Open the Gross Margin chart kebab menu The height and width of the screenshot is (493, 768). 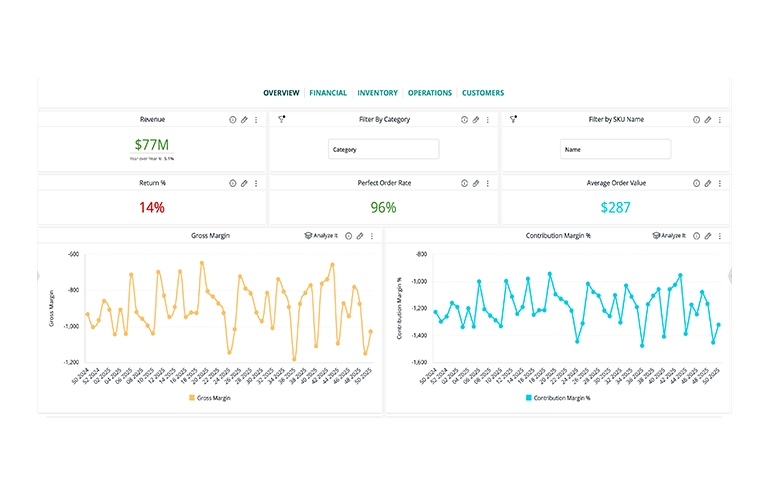(x=372, y=236)
